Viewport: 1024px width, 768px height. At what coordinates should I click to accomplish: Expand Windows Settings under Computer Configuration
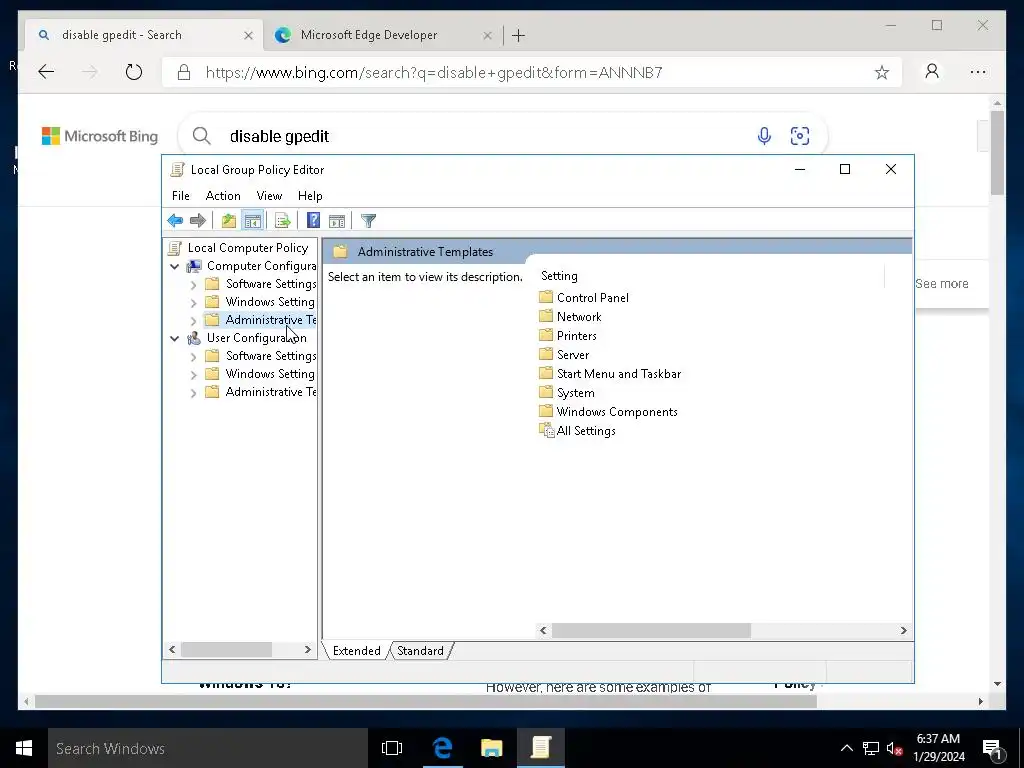[193, 303]
